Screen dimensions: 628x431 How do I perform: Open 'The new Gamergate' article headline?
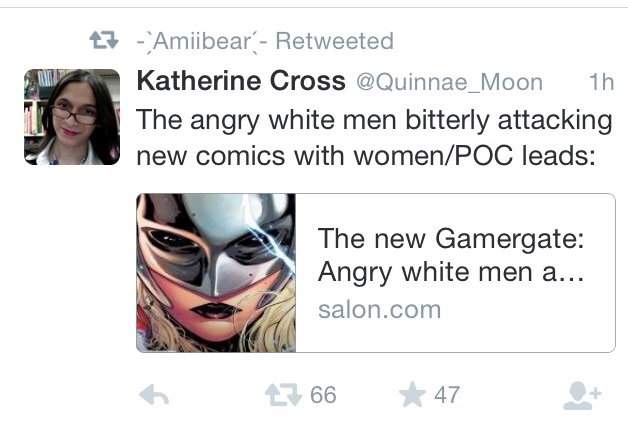click(x=451, y=239)
